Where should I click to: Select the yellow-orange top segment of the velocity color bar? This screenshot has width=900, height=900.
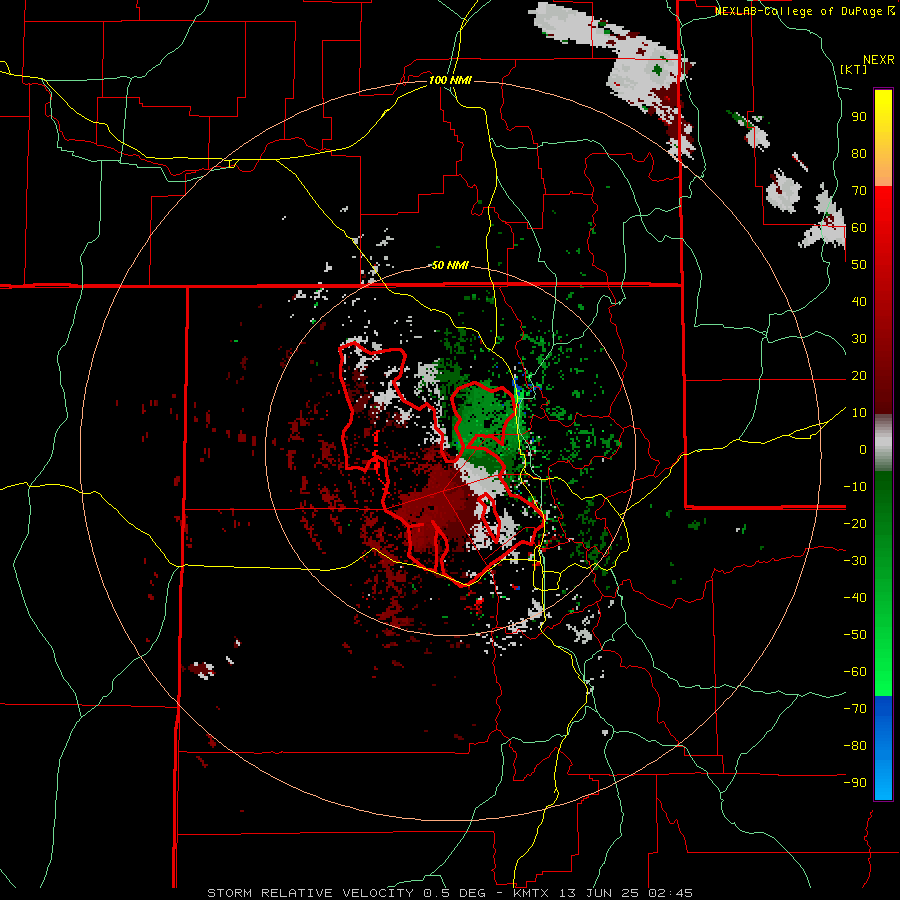click(x=883, y=137)
